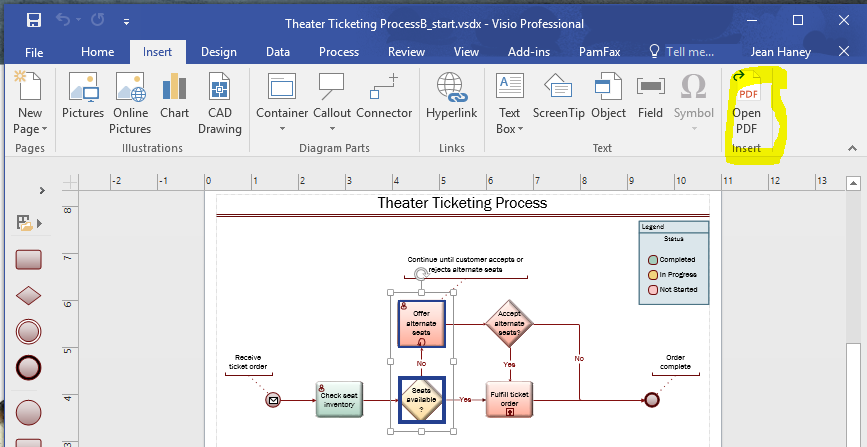Select the 'Seats available?' diamond shape
Viewport: 867px width, 447px height.
coord(421,399)
